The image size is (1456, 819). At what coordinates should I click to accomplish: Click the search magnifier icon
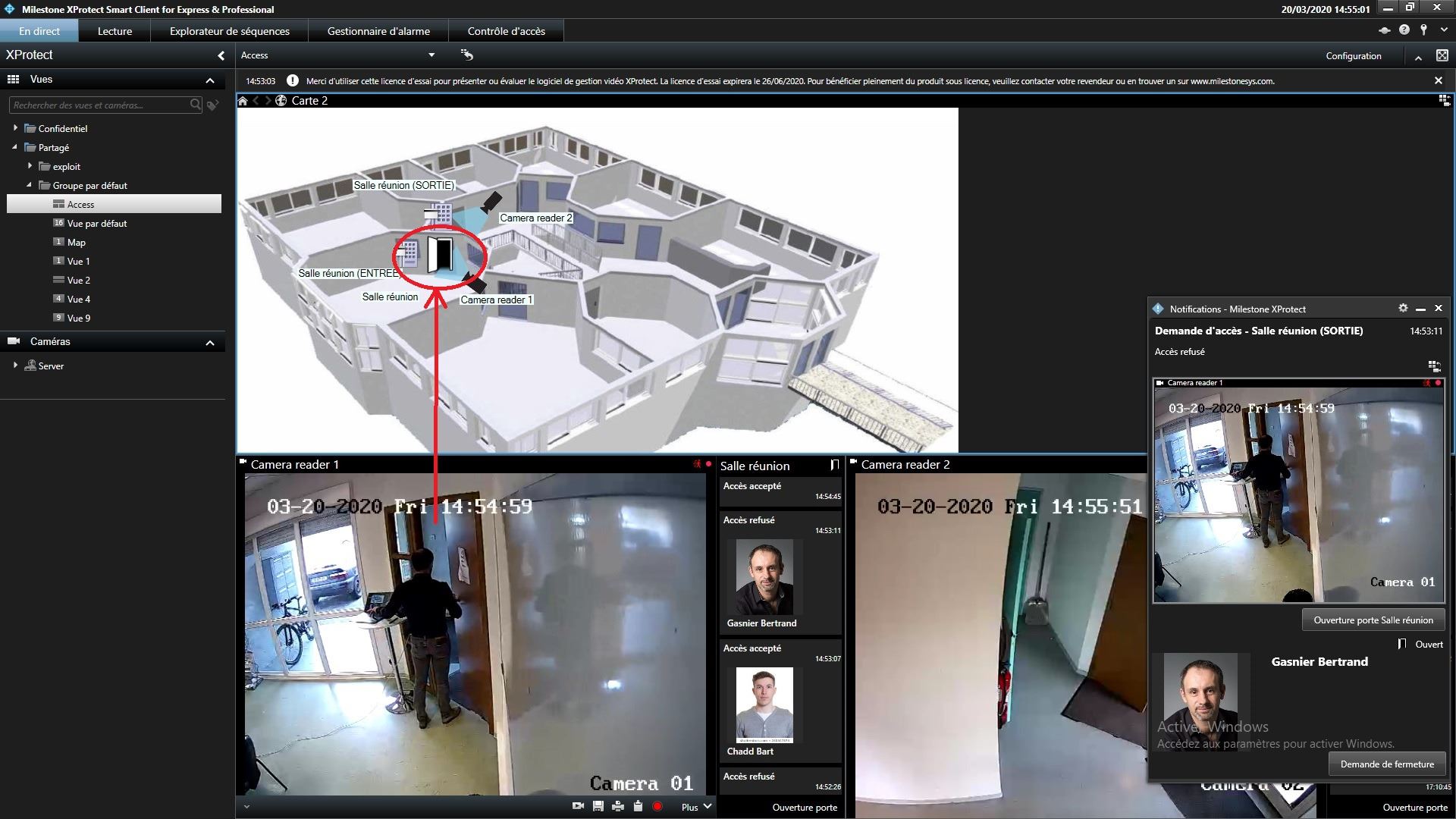196,105
